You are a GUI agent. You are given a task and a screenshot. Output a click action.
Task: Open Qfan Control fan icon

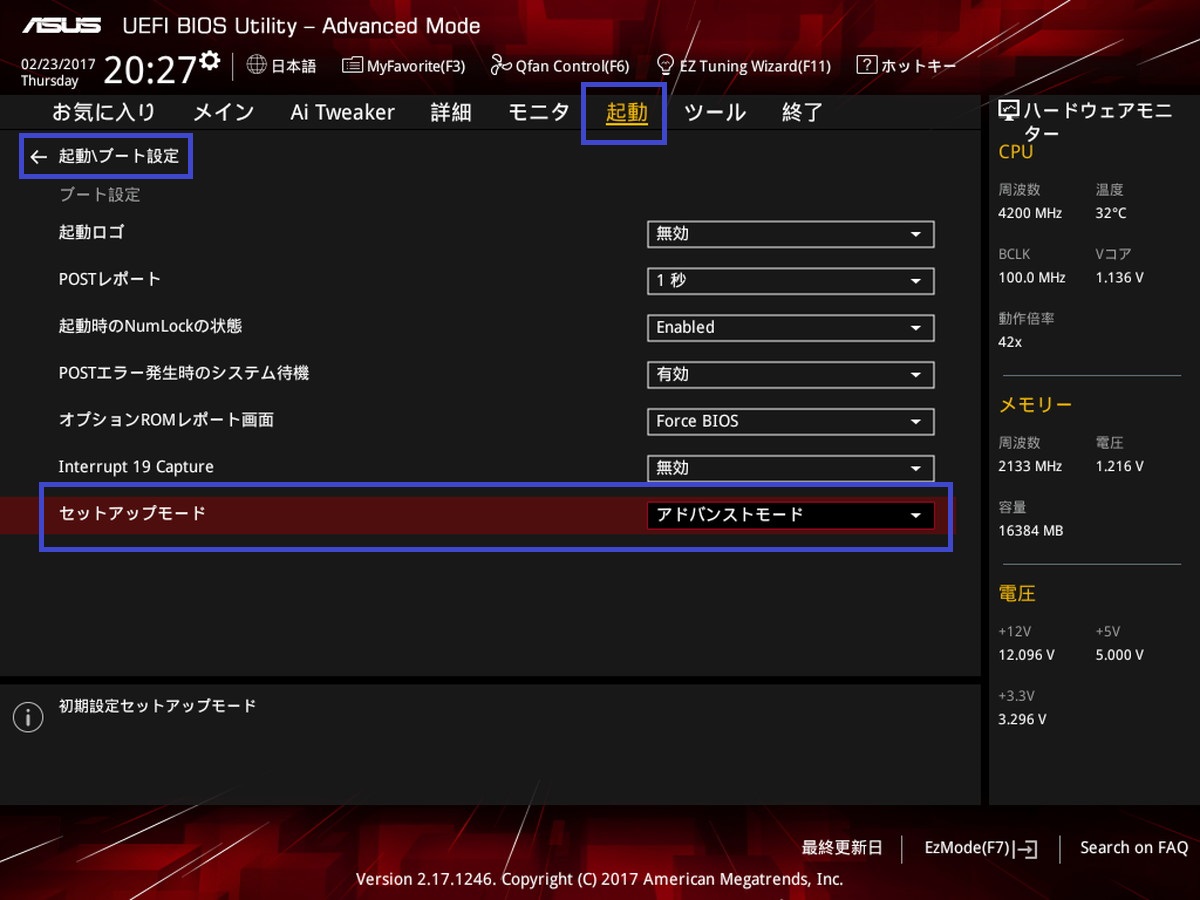[501, 66]
